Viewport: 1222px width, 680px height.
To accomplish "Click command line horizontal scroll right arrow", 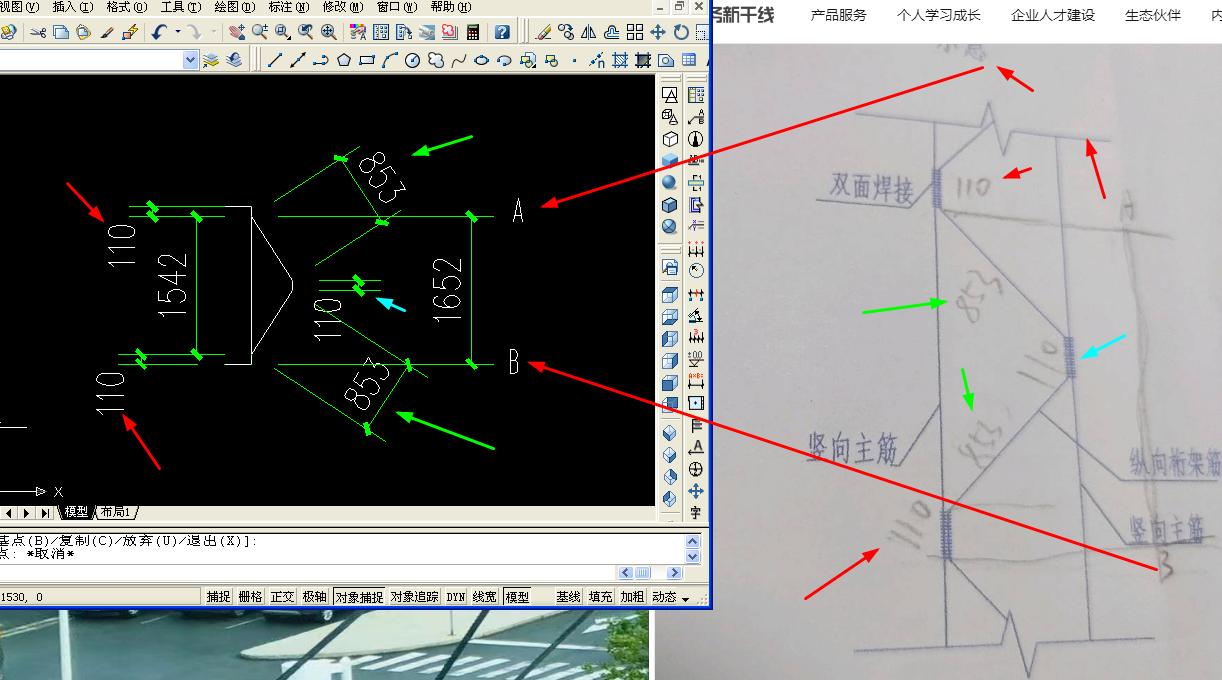I will click(x=674, y=573).
